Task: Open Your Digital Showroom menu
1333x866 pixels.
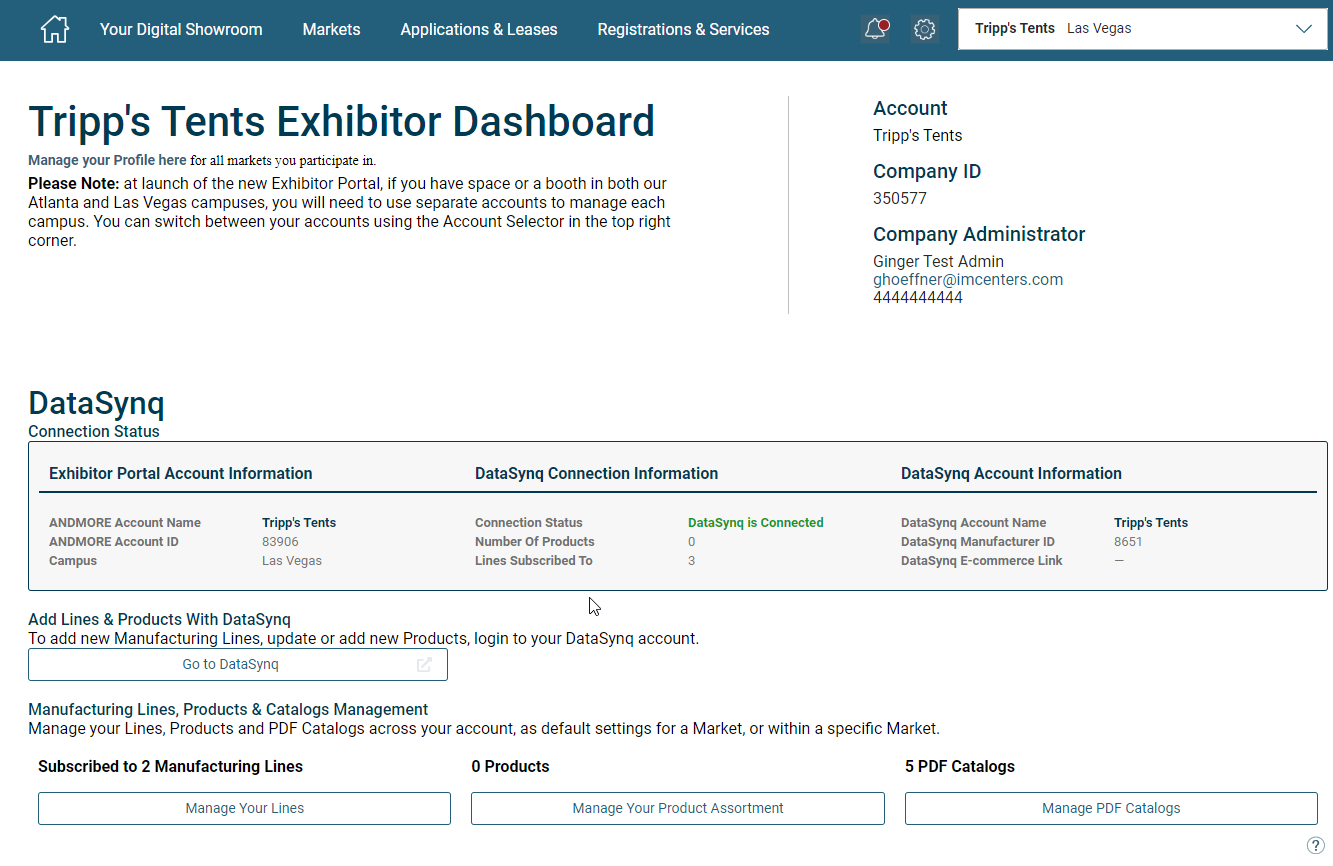Action: click(x=181, y=29)
